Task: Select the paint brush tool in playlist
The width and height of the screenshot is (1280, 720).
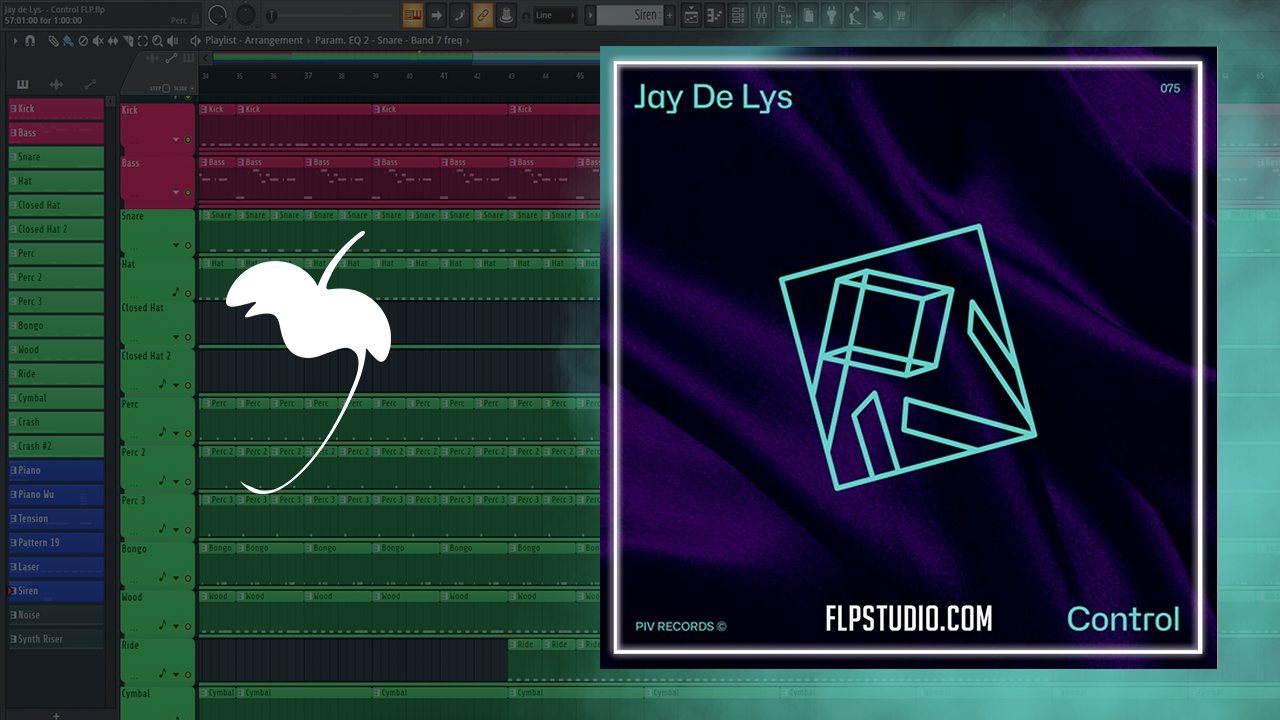Action: [68, 41]
